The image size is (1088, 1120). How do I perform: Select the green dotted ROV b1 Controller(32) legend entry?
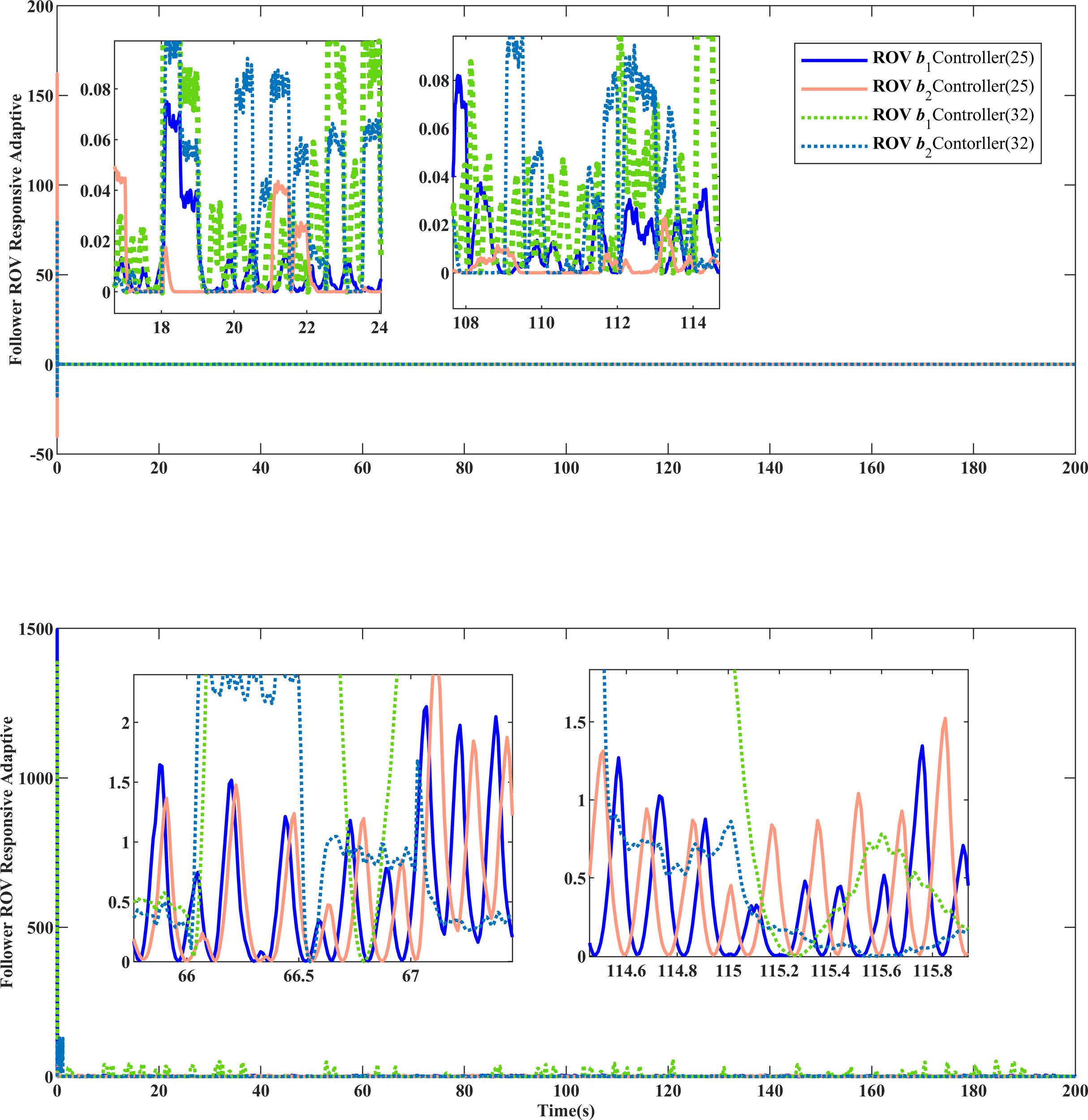pyautogui.click(x=953, y=116)
